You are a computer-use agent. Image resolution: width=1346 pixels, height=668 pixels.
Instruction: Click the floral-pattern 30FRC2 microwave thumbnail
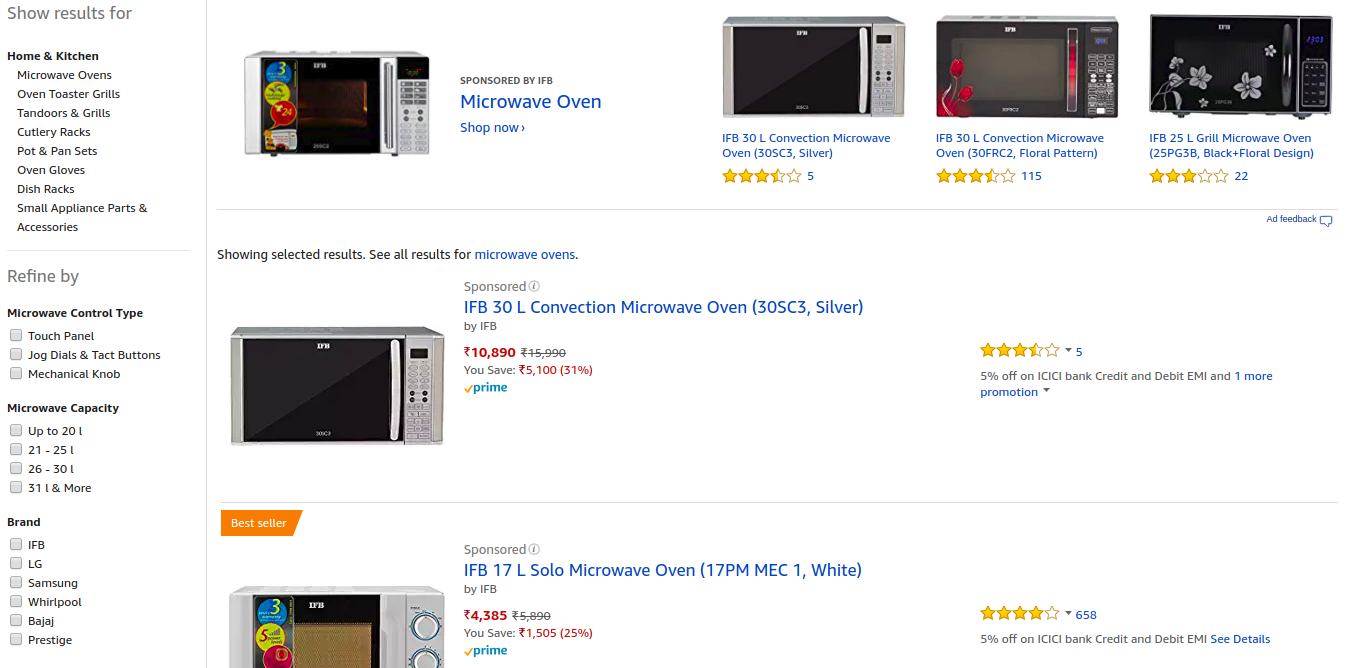point(1026,67)
